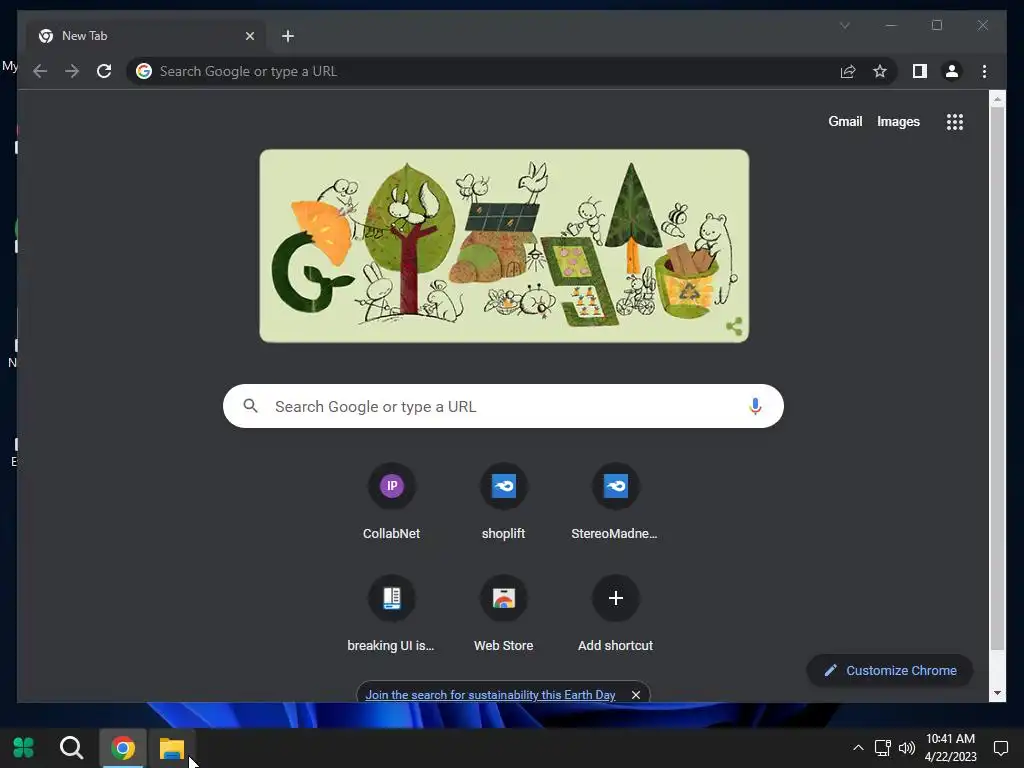
Task: Open the breaking UI is... shortcut
Action: click(x=391, y=612)
